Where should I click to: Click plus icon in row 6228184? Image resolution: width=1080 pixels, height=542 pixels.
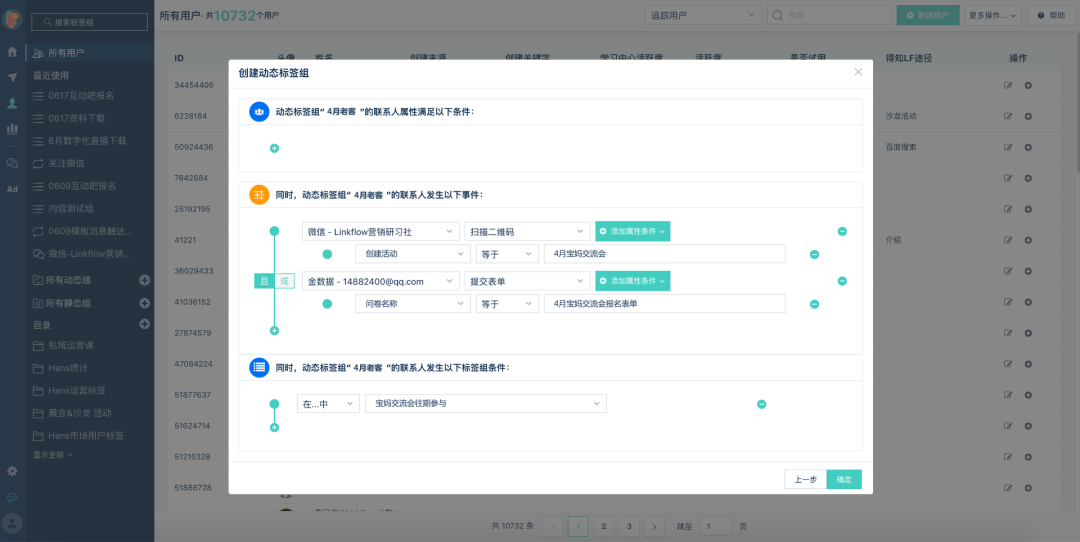click(x=1028, y=116)
